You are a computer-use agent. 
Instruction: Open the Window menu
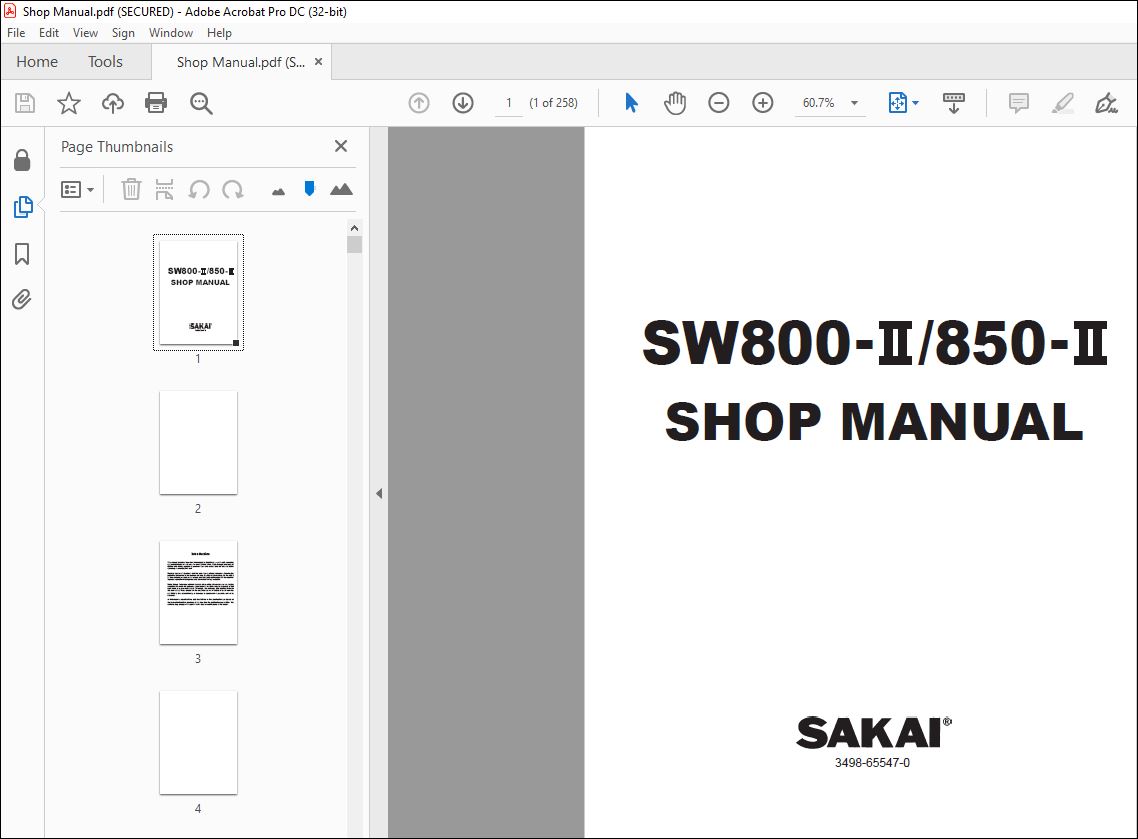coord(171,33)
